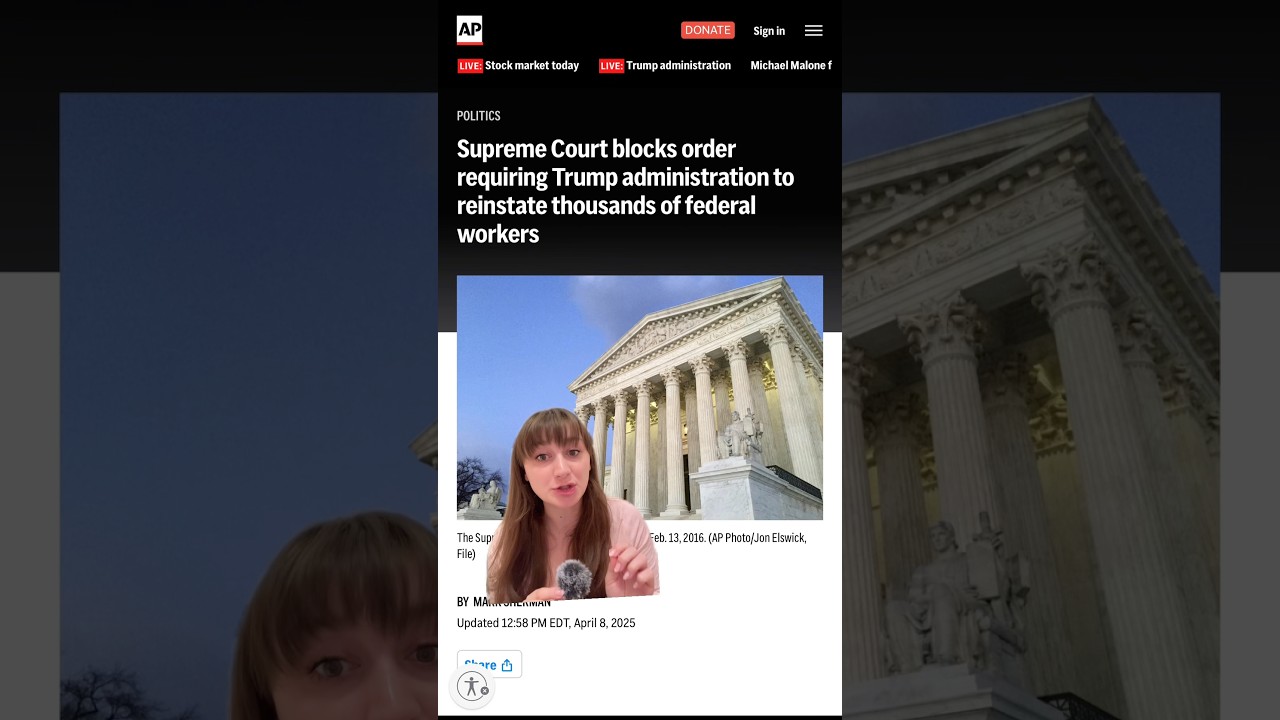Click the AP logo
1280x720 pixels.
pyautogui.click(x=469, y=30)
